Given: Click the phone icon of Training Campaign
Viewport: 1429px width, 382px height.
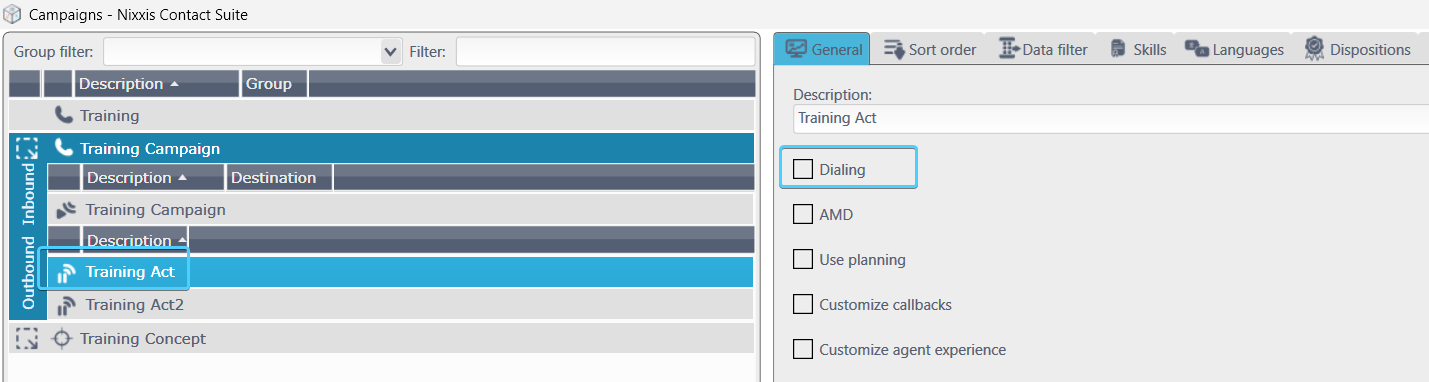Looking at the screenshot, I should [64, 149].
